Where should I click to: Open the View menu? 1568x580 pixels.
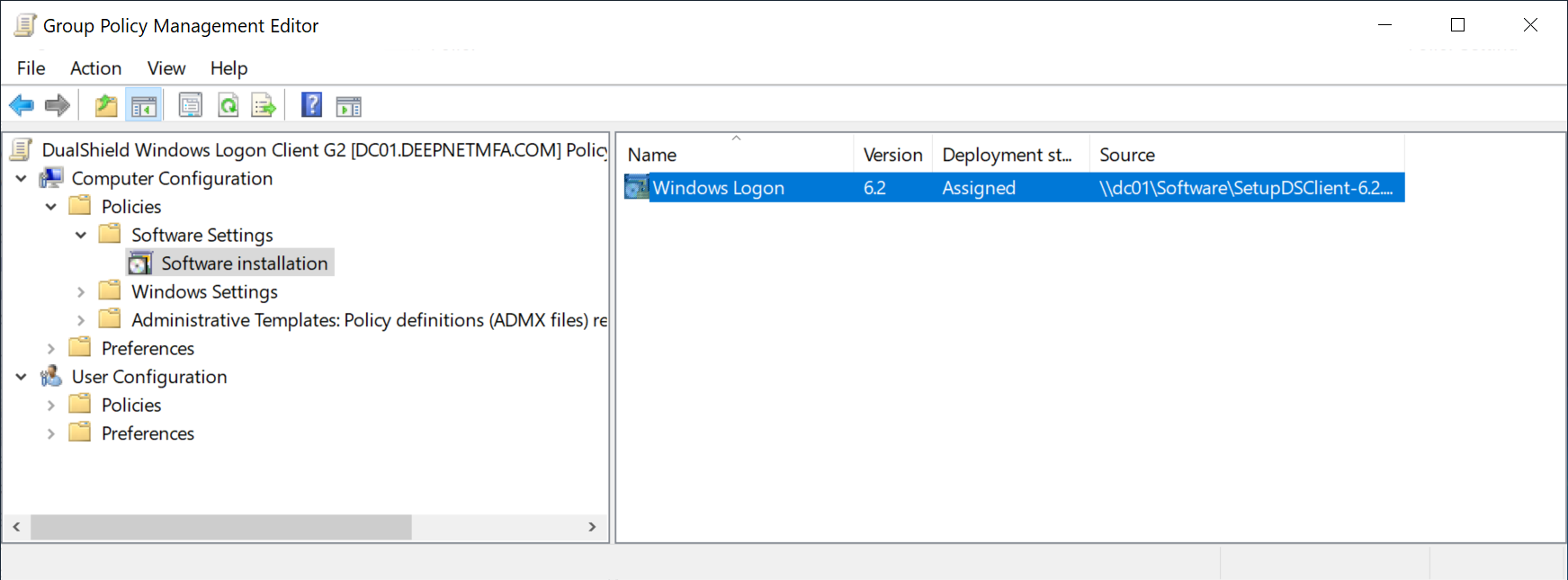click(166, 68)
